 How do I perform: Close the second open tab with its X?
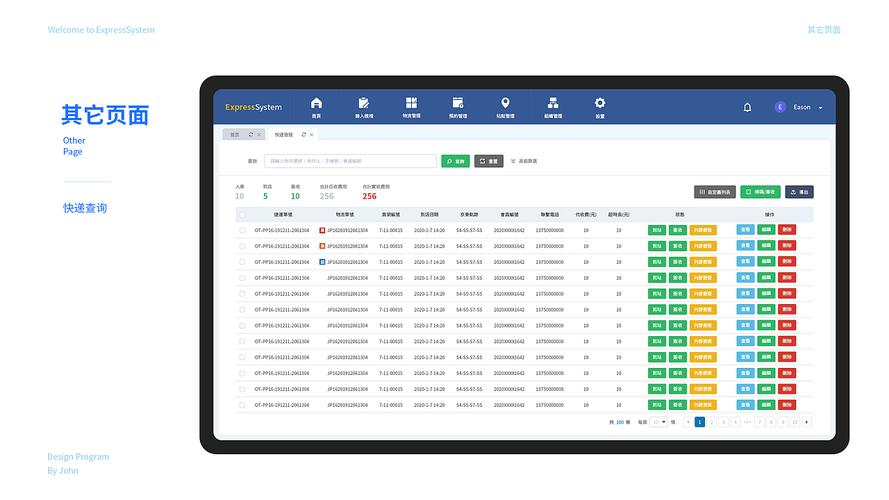[x=312, y=134]
